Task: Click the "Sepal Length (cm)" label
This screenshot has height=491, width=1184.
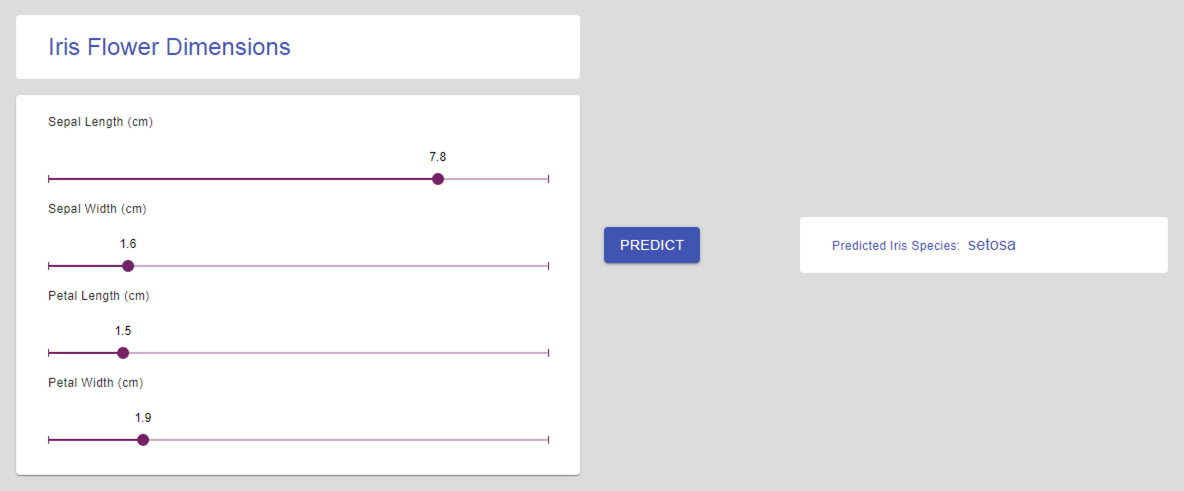Action: point(100,122)
